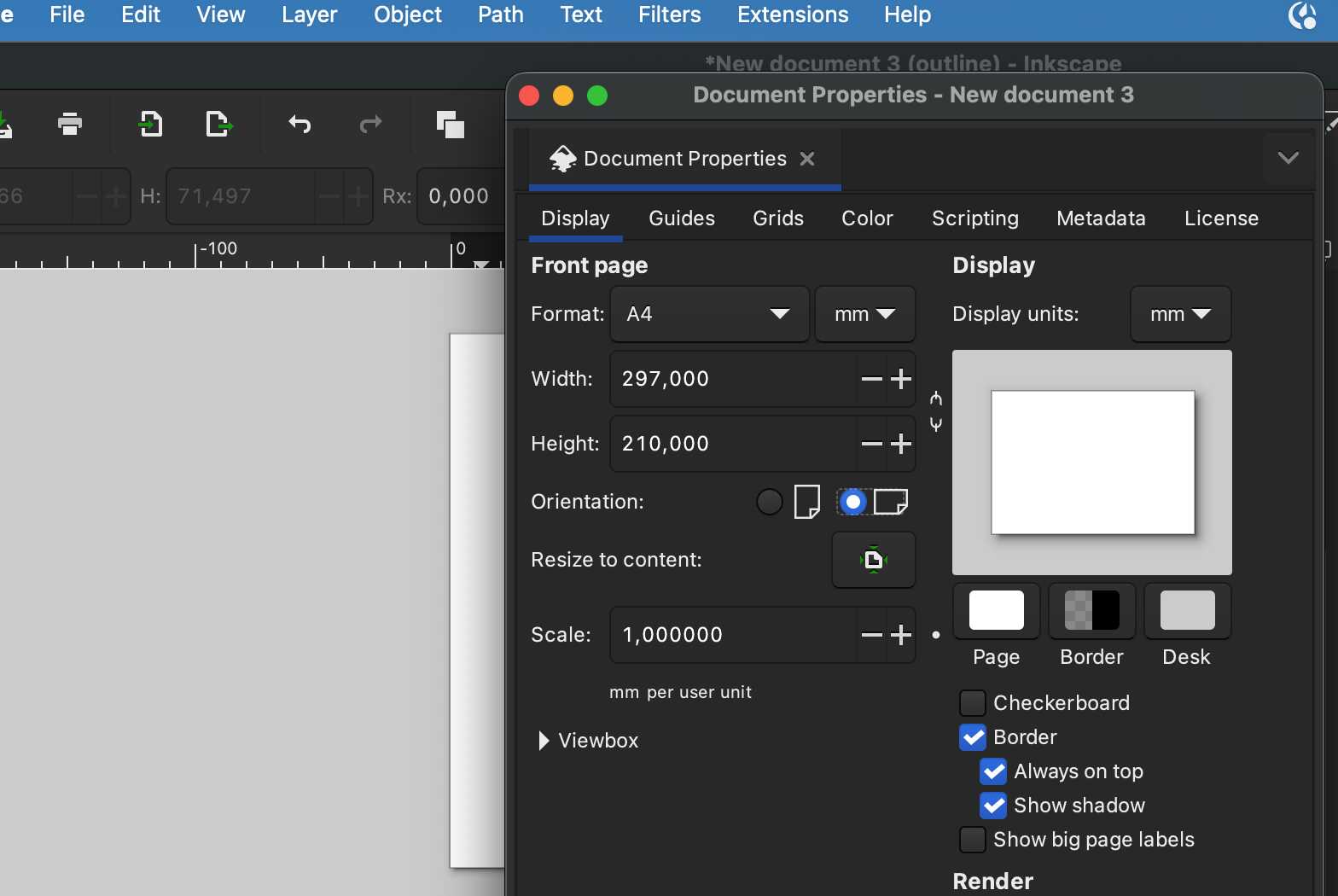Undo the last action
This screenshot has width=1338, height=896.
pyautogui.click(x=300, y=125)
